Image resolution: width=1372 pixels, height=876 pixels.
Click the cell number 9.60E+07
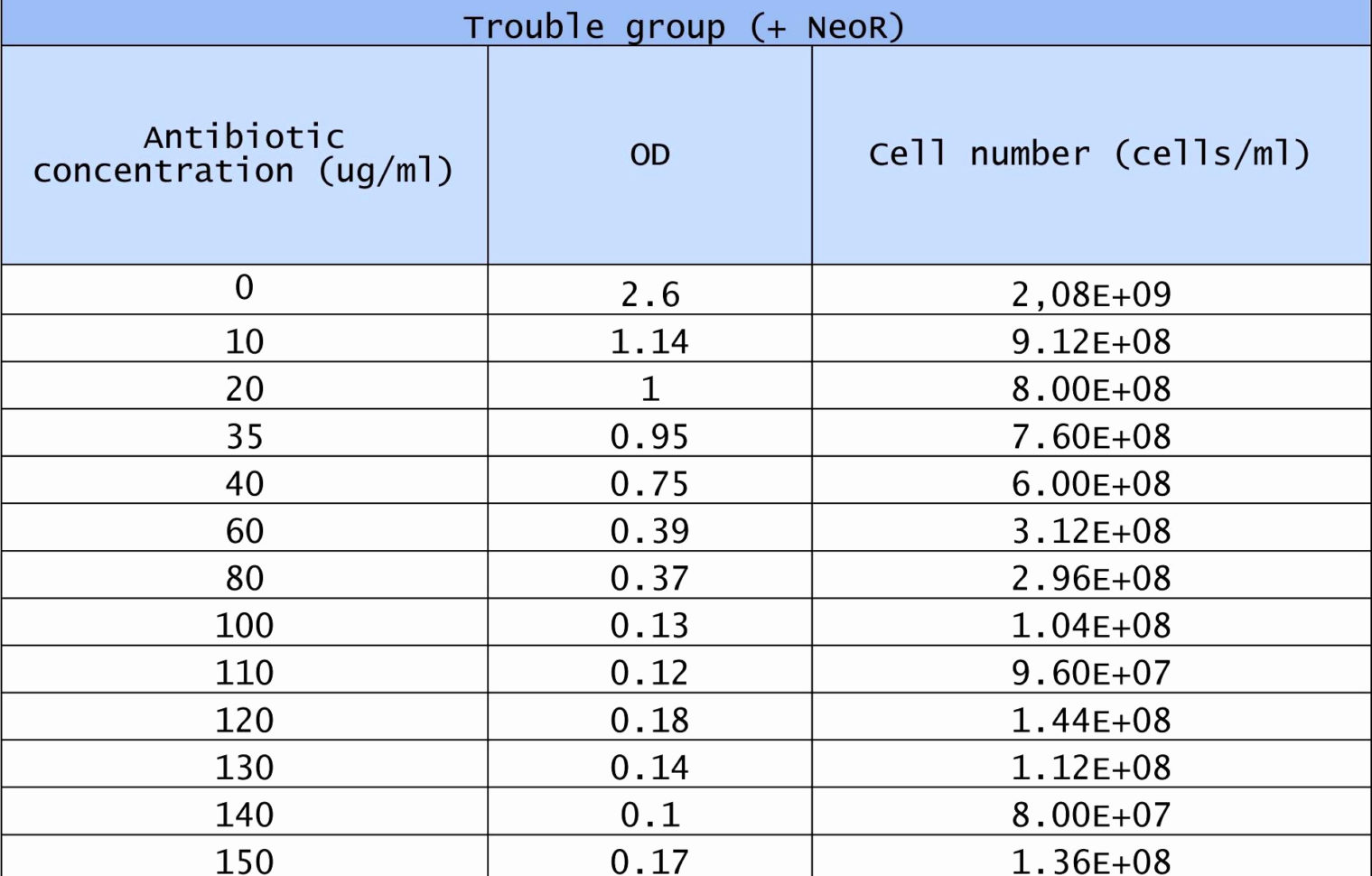click(1090, 672)
